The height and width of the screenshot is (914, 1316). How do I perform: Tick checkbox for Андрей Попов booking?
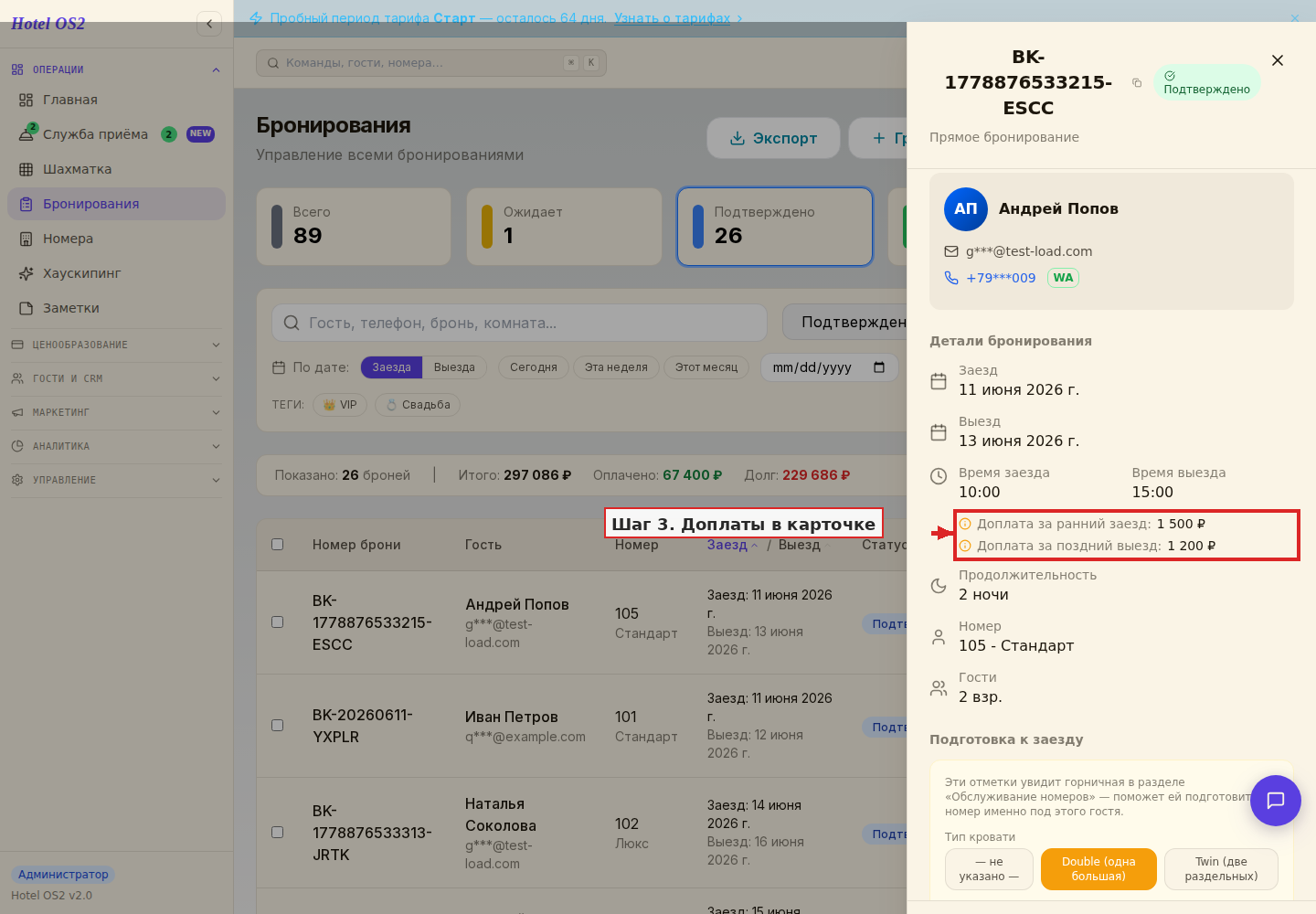[278, 622]
